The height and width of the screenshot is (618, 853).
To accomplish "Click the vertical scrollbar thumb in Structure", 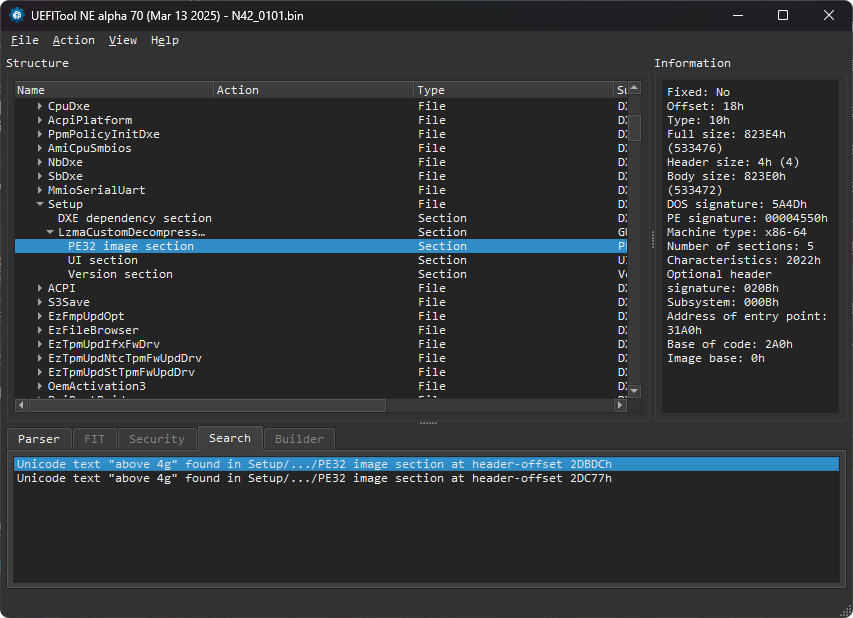I will point(634,128).
